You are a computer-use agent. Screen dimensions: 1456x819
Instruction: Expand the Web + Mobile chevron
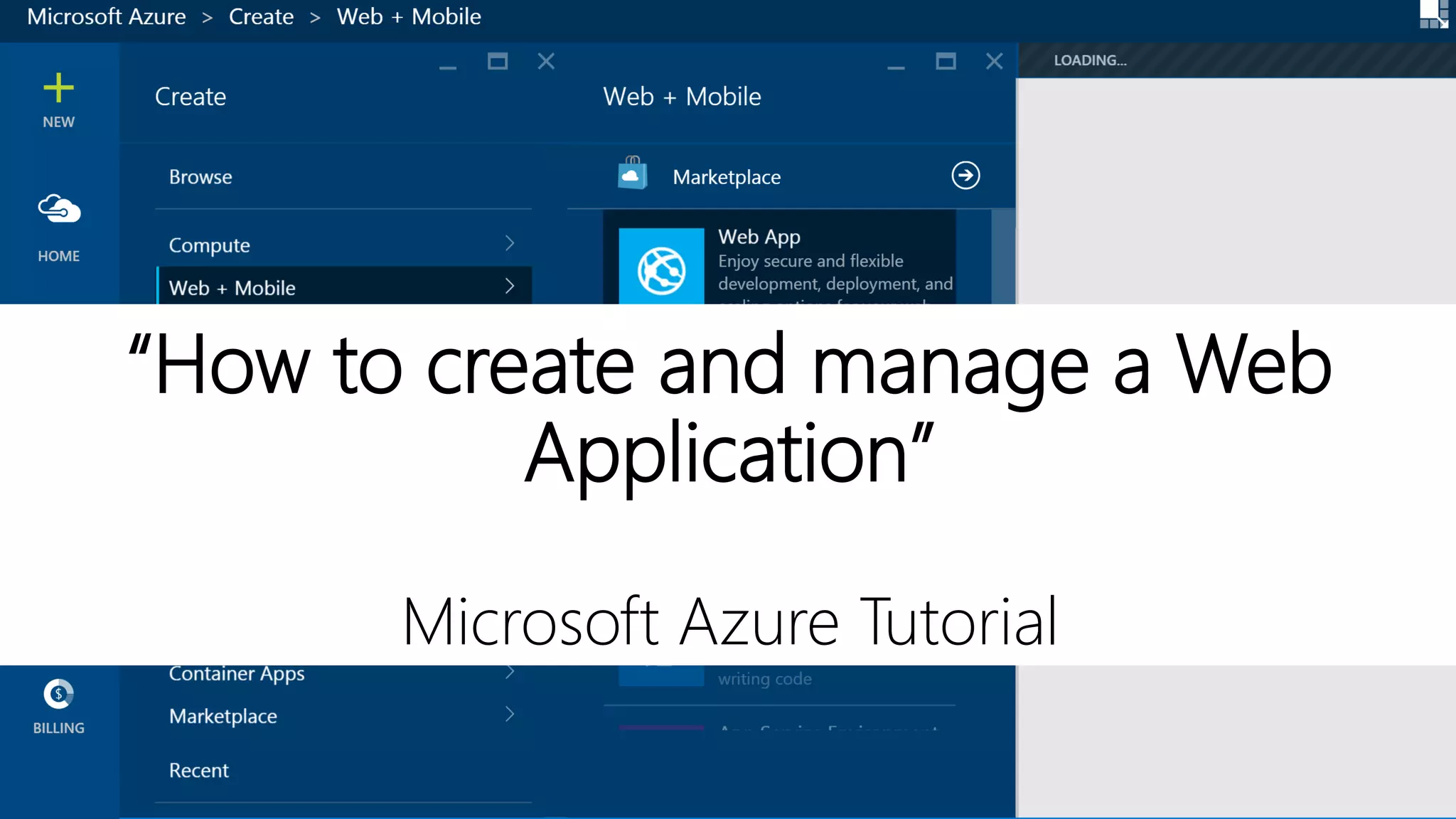510,286
